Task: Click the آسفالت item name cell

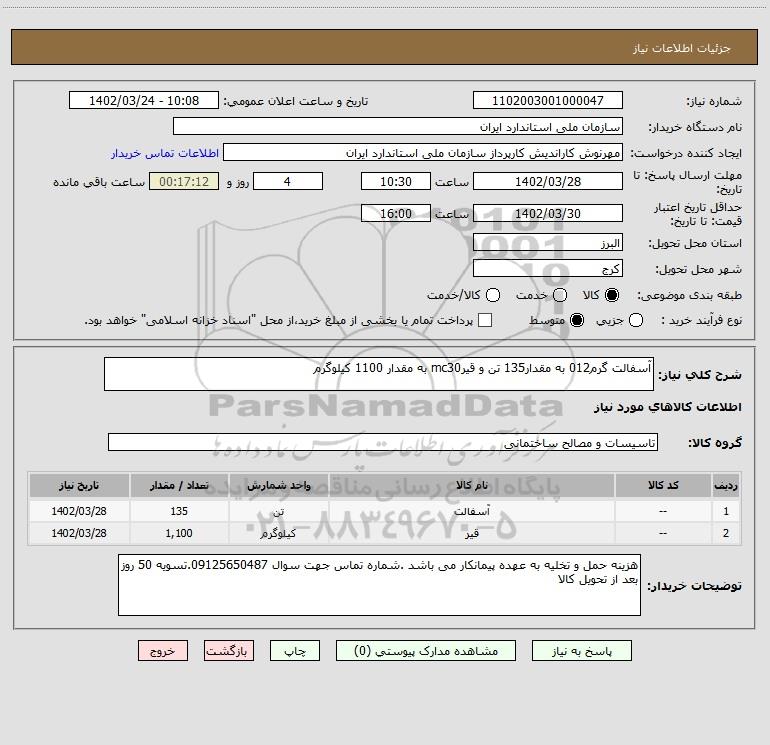Action: [471, 511]
